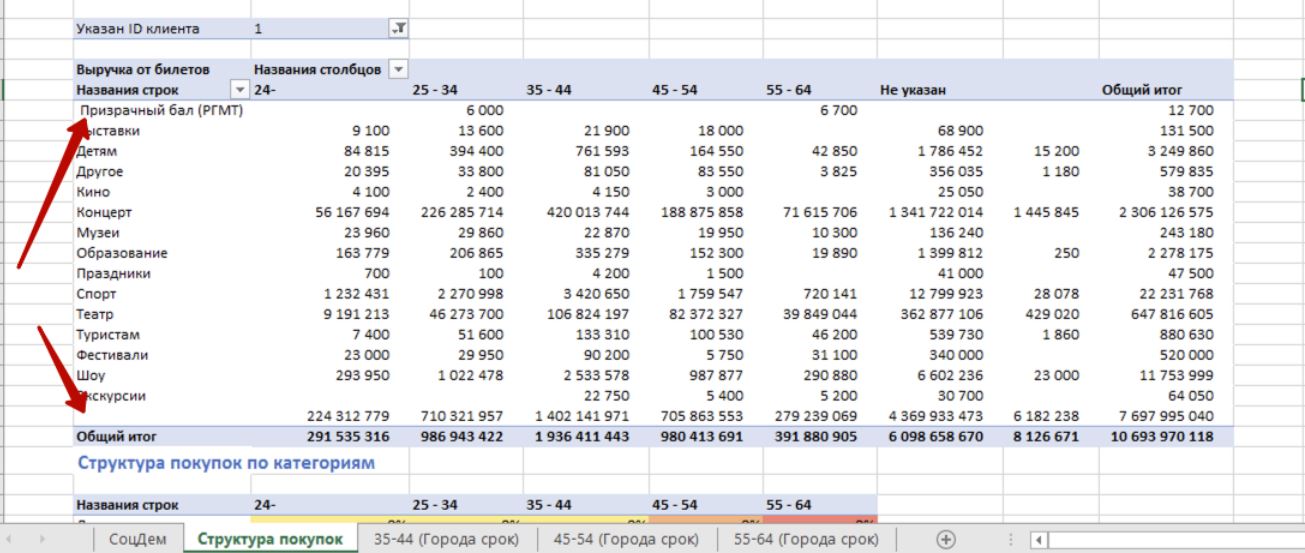Select the Призрачный бал (РГМТ) row label
This screenshot has height=553, width=1305.
pyautogui.click(x=160, y=110)
